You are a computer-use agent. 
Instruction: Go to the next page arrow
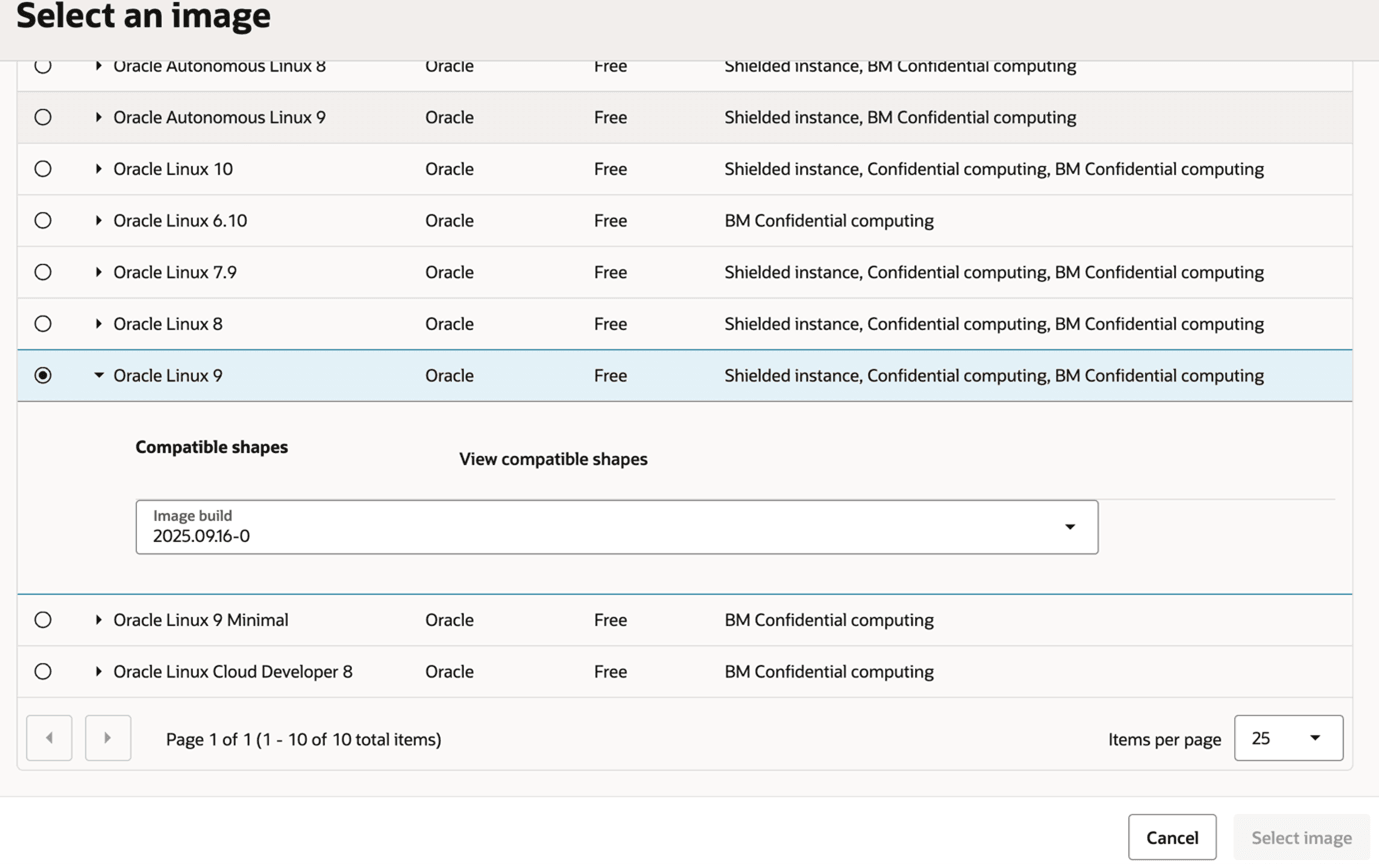coord(108,738)
